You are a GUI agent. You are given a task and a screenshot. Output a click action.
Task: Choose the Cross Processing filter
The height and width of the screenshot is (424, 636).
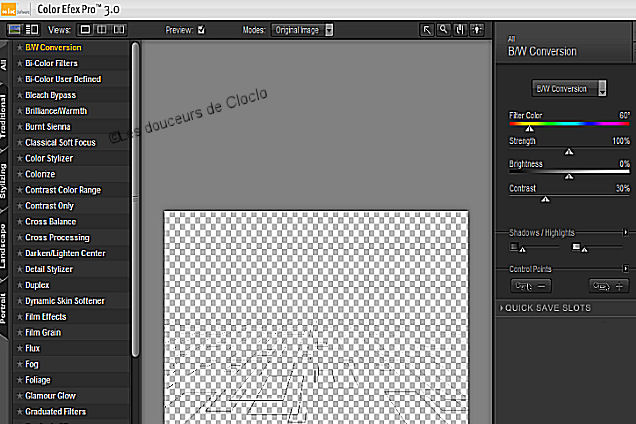tap(57, 238)
